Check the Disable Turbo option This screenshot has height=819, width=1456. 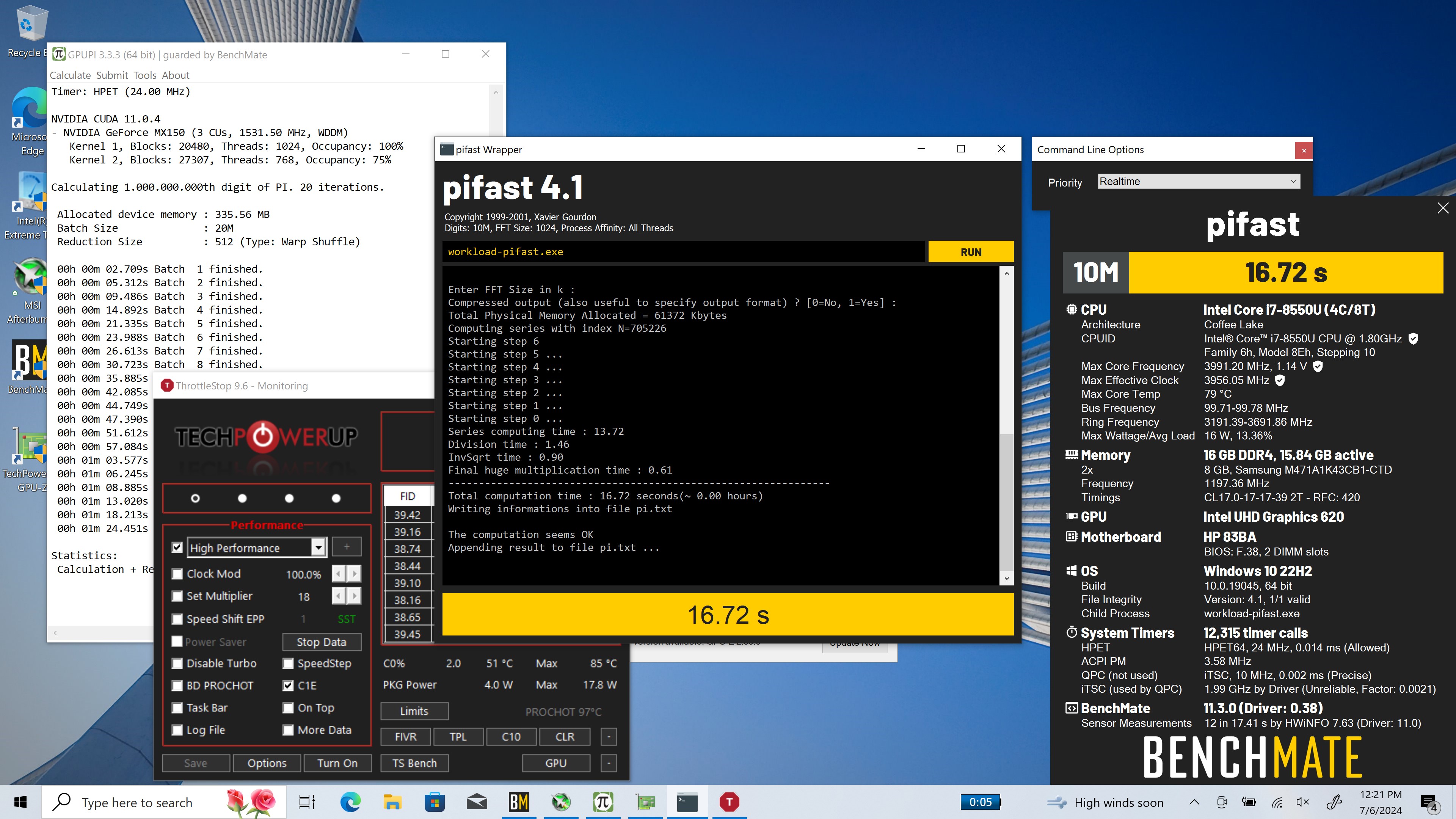pos(177,664)
